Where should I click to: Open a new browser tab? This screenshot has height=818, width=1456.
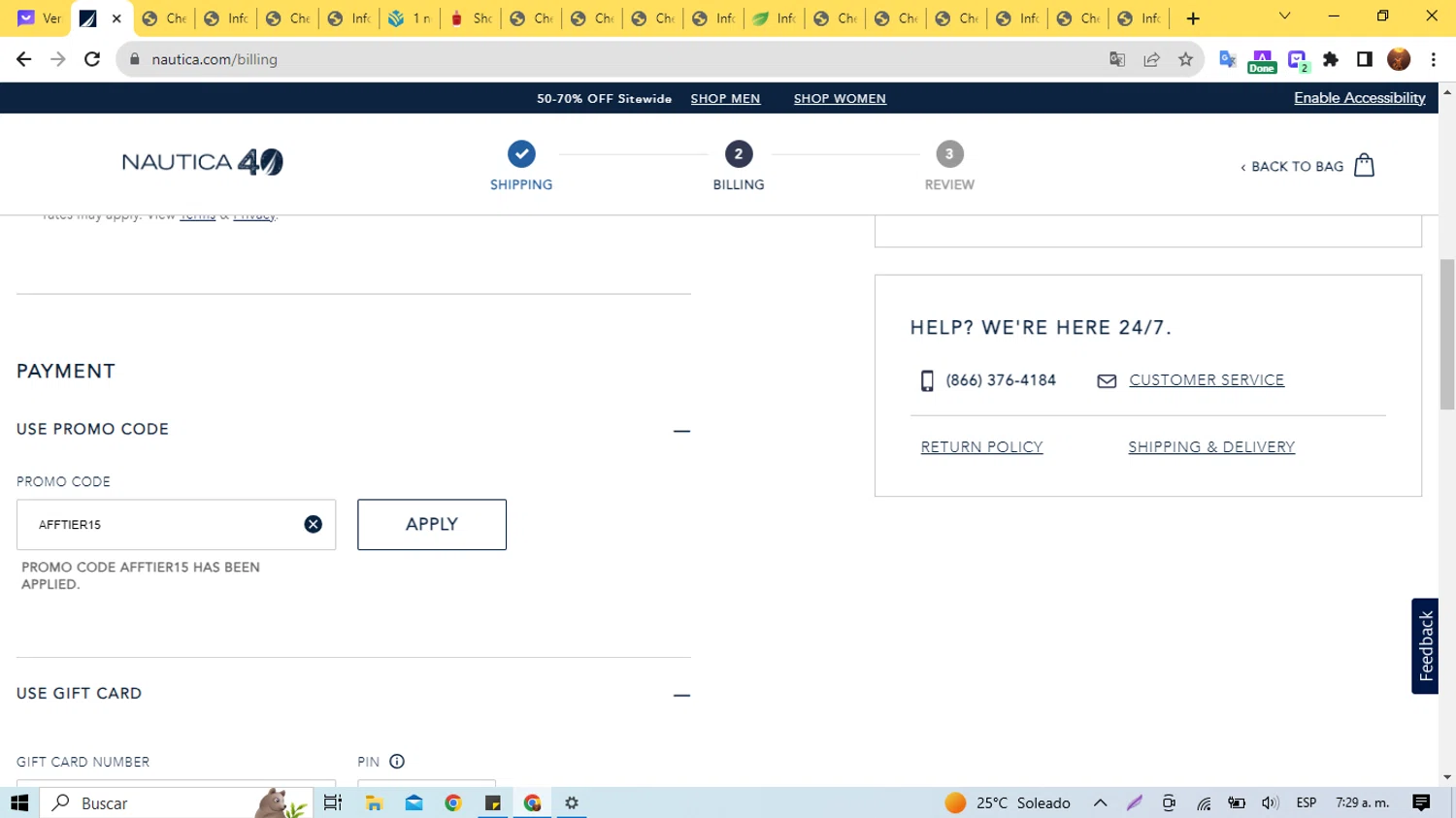point(1193,18)
